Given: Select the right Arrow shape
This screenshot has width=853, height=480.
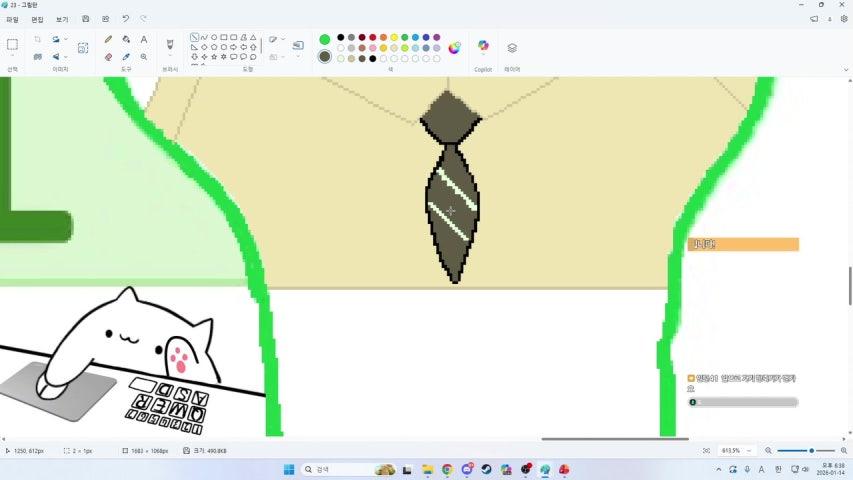Looking at the screenshot, I should 233,47.
